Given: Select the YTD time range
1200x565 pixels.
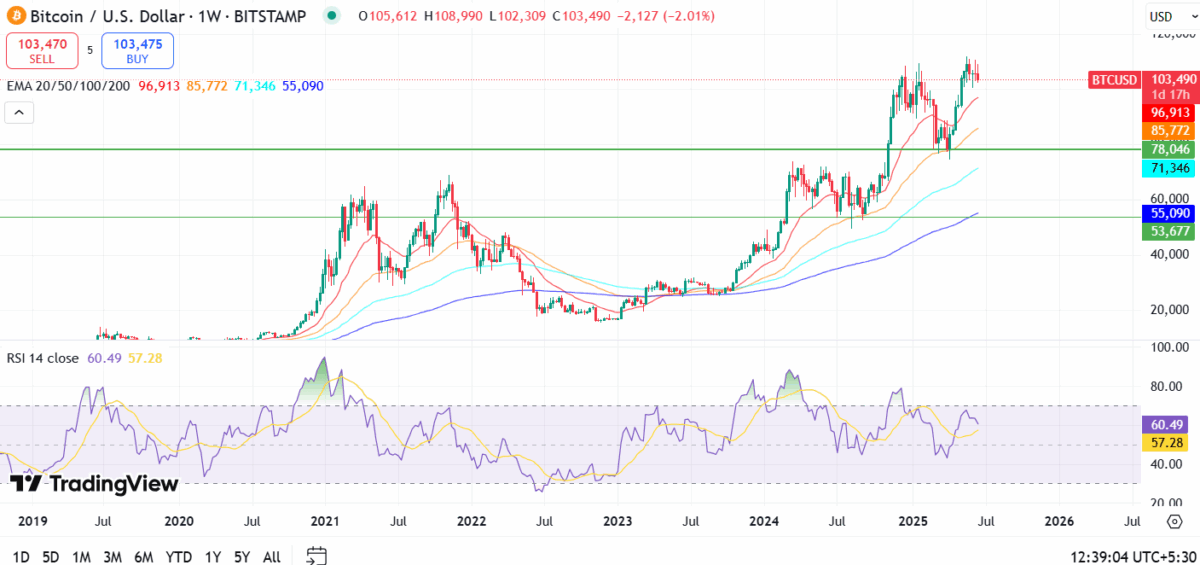Looking at the screenshot, I should coord(179,556).
